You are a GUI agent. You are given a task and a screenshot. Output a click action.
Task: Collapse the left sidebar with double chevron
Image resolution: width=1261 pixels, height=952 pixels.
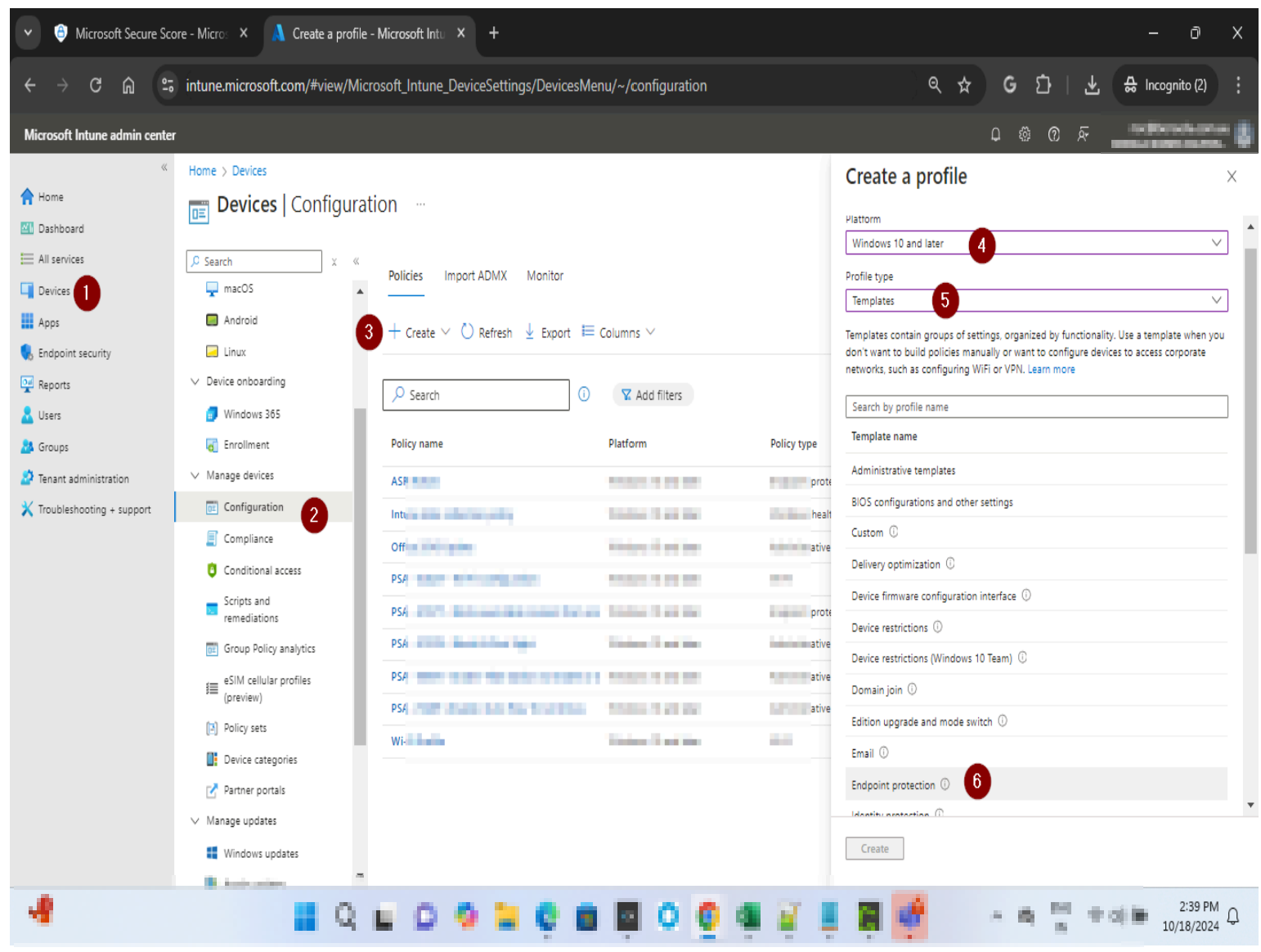pos(164,168)
